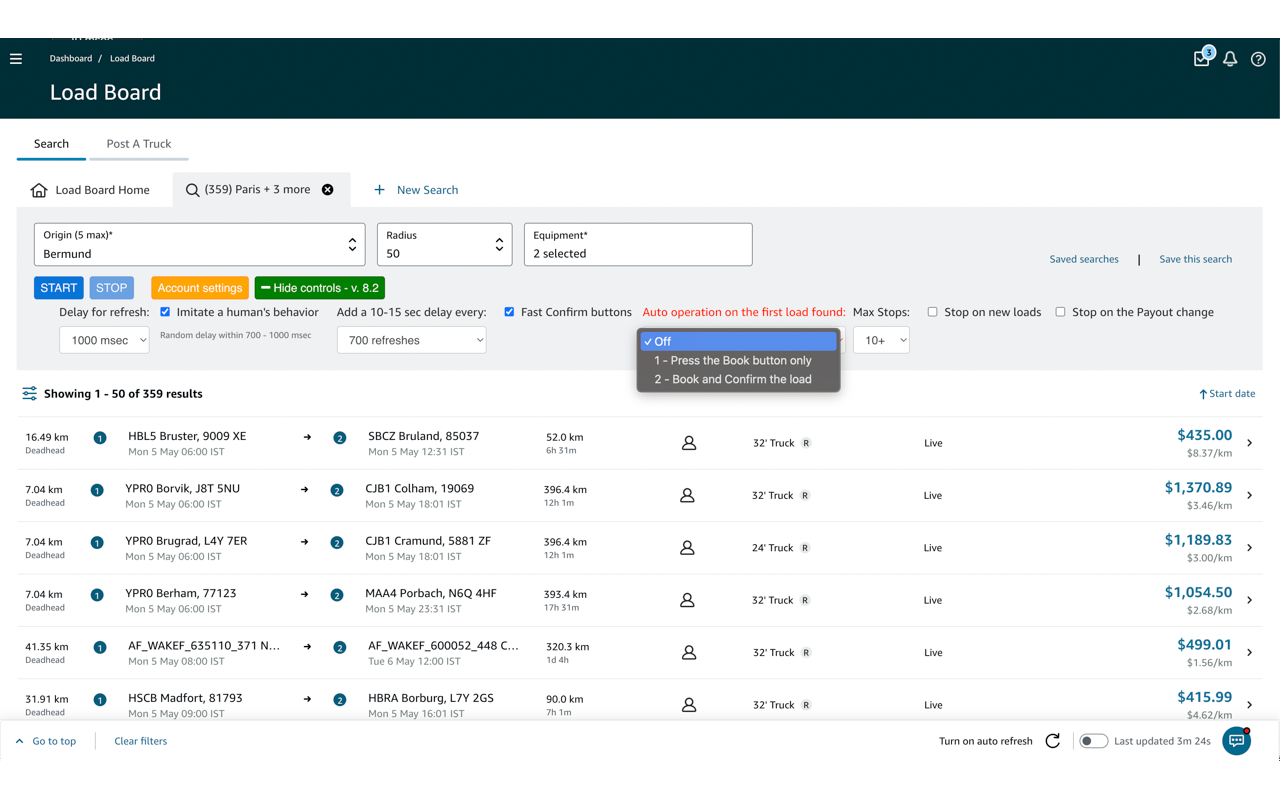1280x800 pixels.
Task: Enable Stop on new loads
Action: tap(932, 312)
